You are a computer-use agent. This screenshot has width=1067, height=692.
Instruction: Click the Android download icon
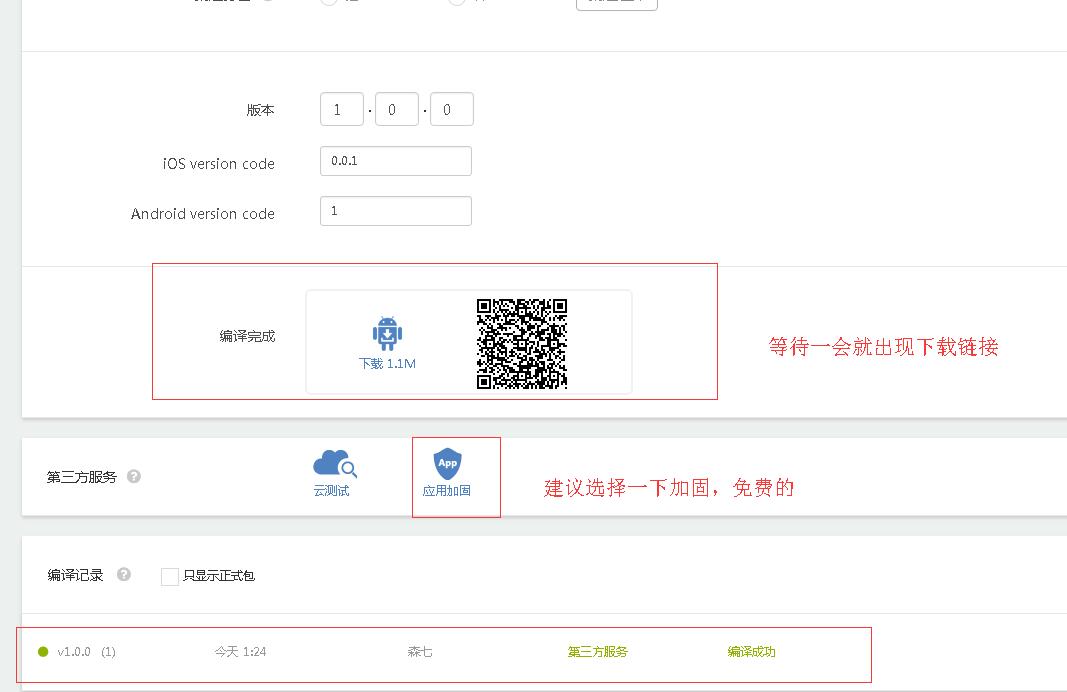(387, 333)
